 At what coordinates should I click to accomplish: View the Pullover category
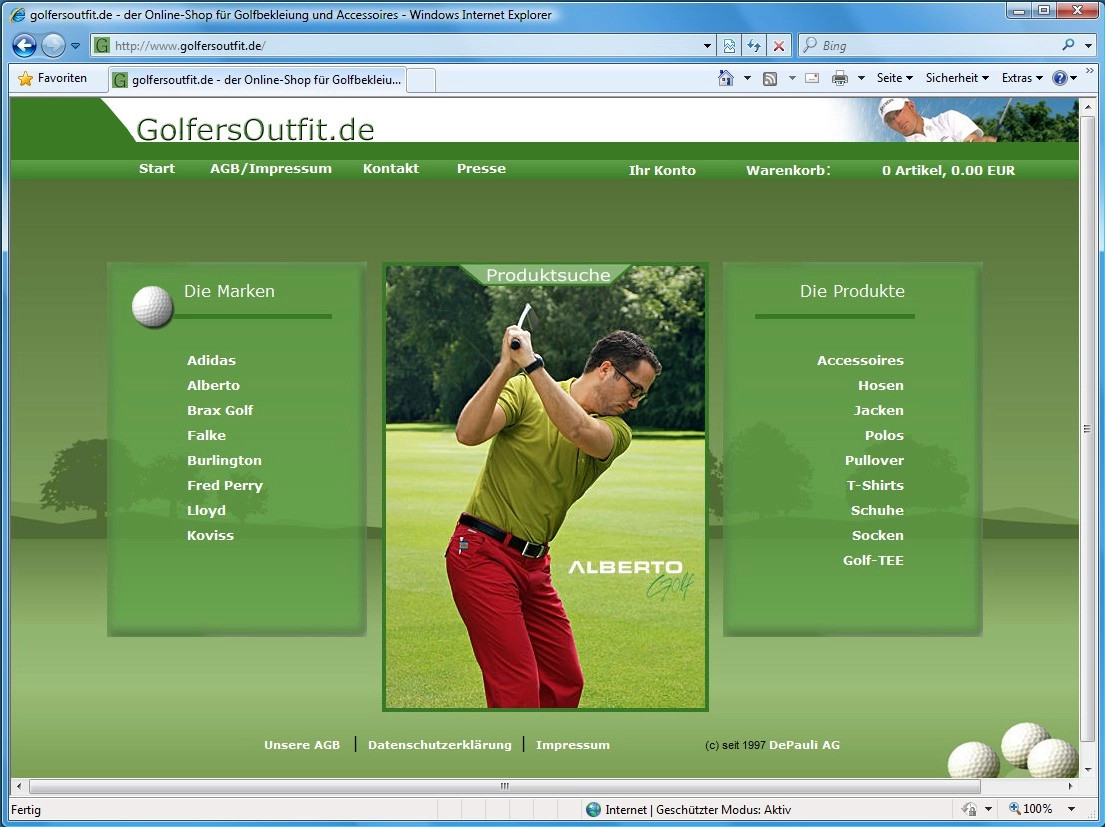pos(875,461)
